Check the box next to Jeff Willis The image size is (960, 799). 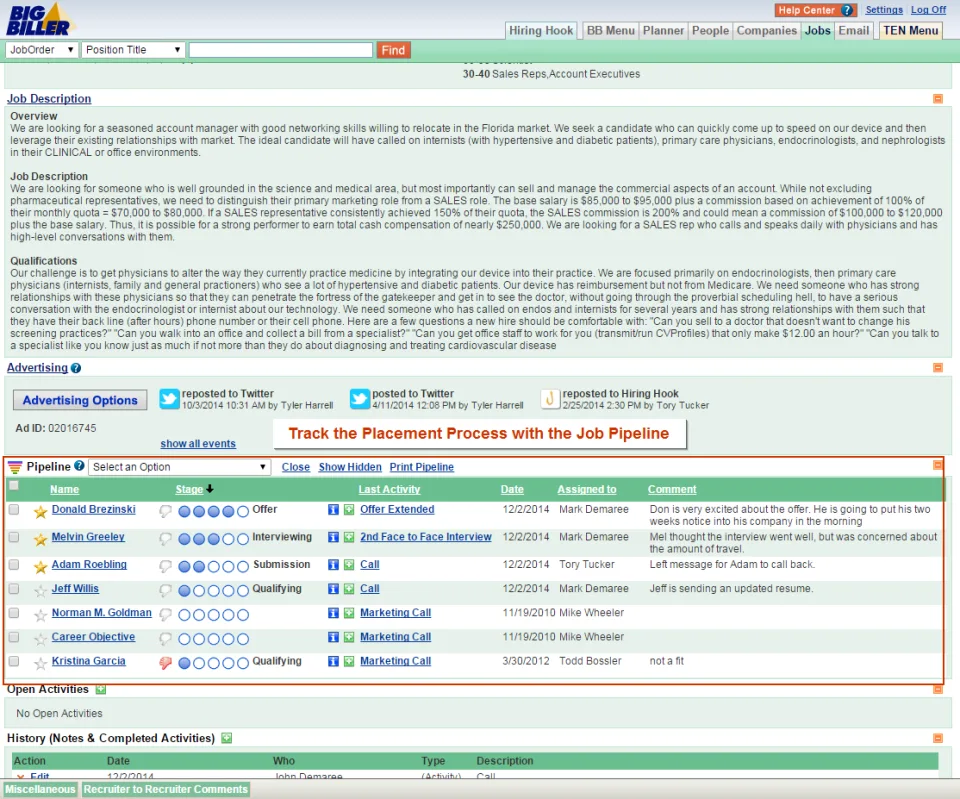(x=14, y=589)
